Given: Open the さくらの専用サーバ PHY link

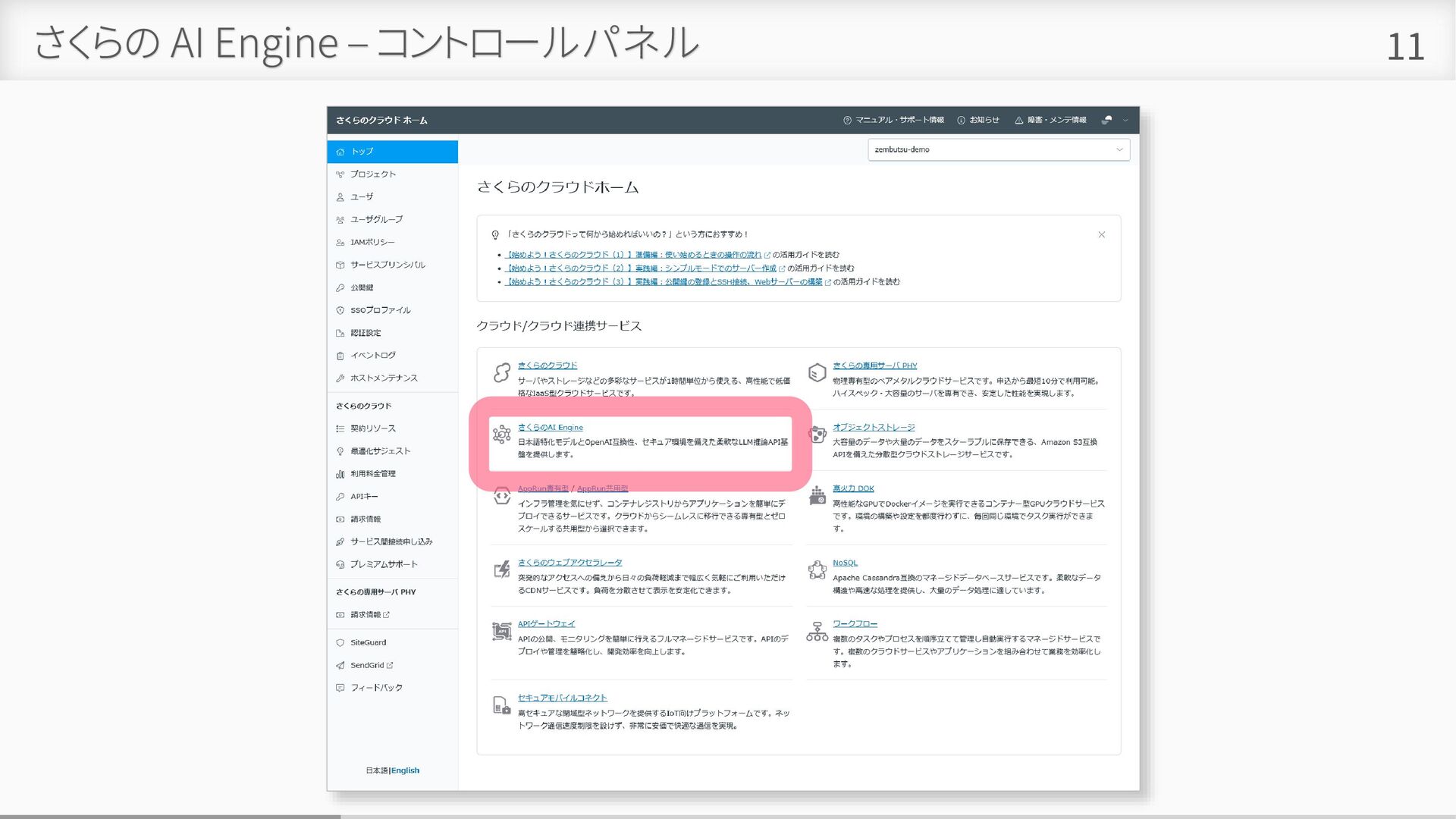Looking at the screenshot, I should tap(874, 366).
